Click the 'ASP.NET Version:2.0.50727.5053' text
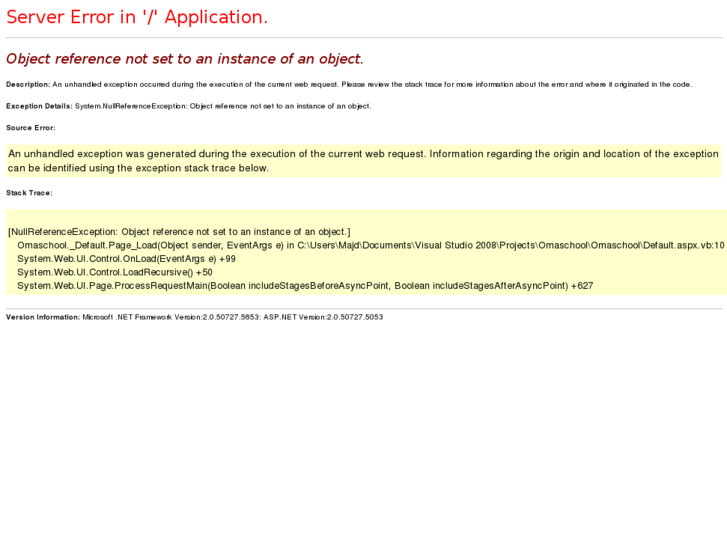This screenshot has height=545, width=727. 323,317
